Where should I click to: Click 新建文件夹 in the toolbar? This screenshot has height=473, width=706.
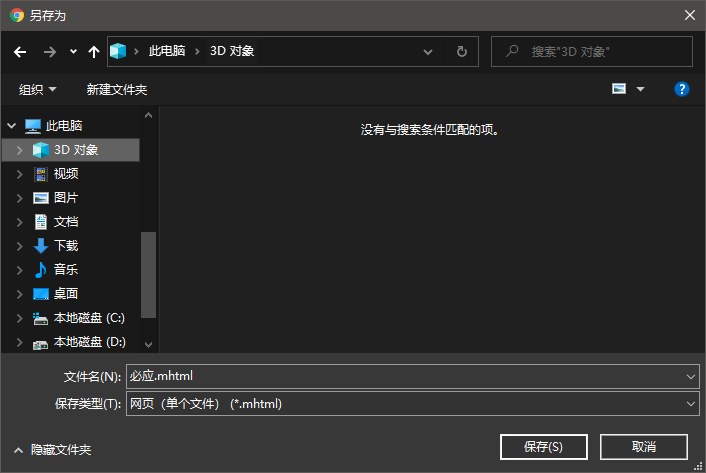tap(117, 89)
